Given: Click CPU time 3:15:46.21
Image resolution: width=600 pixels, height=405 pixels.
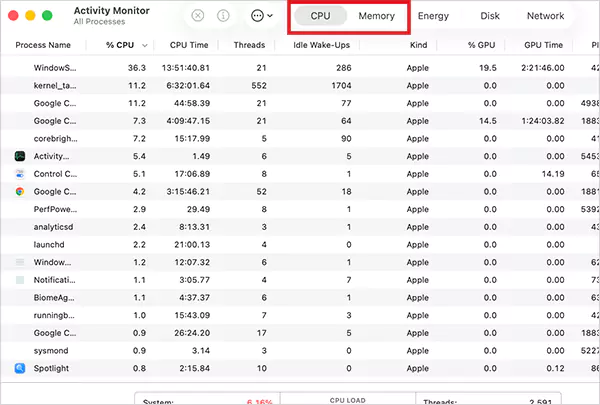Looking at the screenshot, I should click(x=188, y=191).
